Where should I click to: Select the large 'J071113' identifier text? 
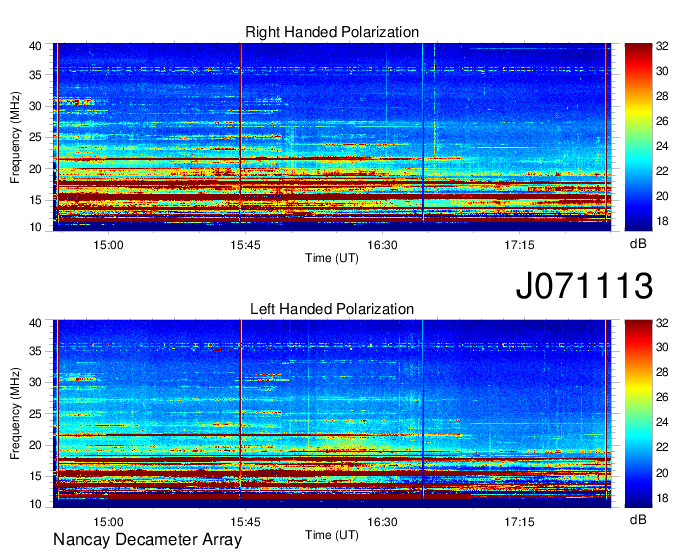click(x=584, y=285)
